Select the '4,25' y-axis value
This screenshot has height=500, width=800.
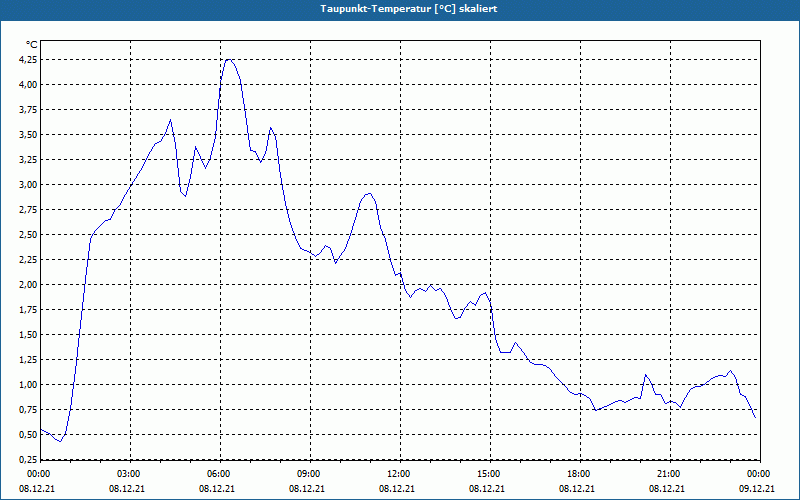(x=28, y=60)
